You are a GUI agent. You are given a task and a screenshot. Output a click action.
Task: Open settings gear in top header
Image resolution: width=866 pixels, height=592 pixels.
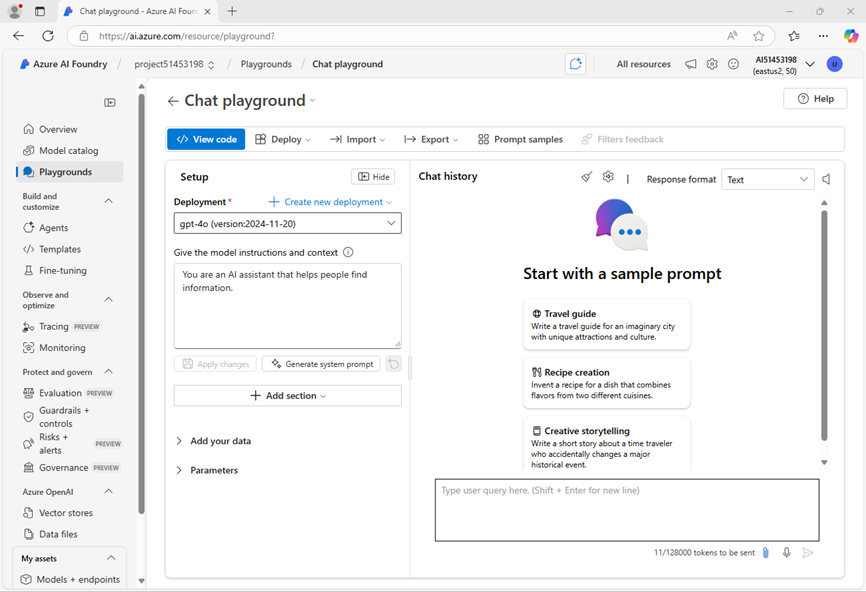pos(712,64)
